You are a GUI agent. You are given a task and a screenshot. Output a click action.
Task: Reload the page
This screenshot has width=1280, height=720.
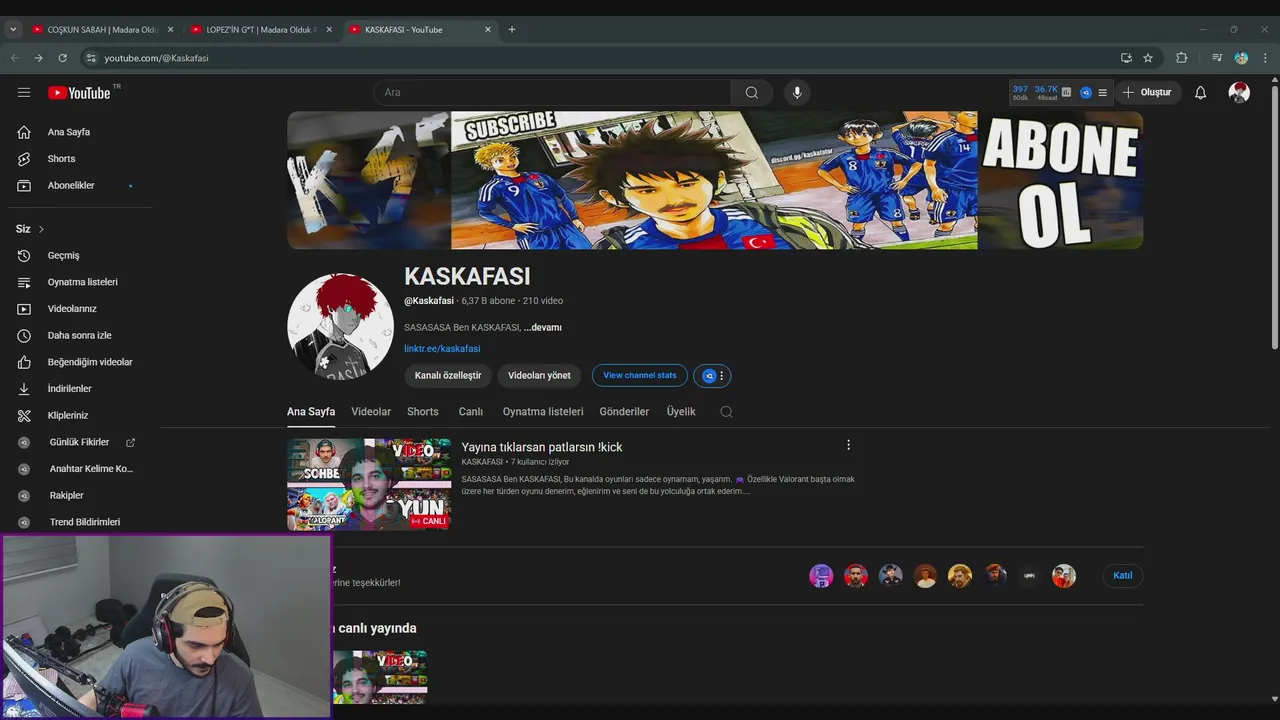point(62,58)
